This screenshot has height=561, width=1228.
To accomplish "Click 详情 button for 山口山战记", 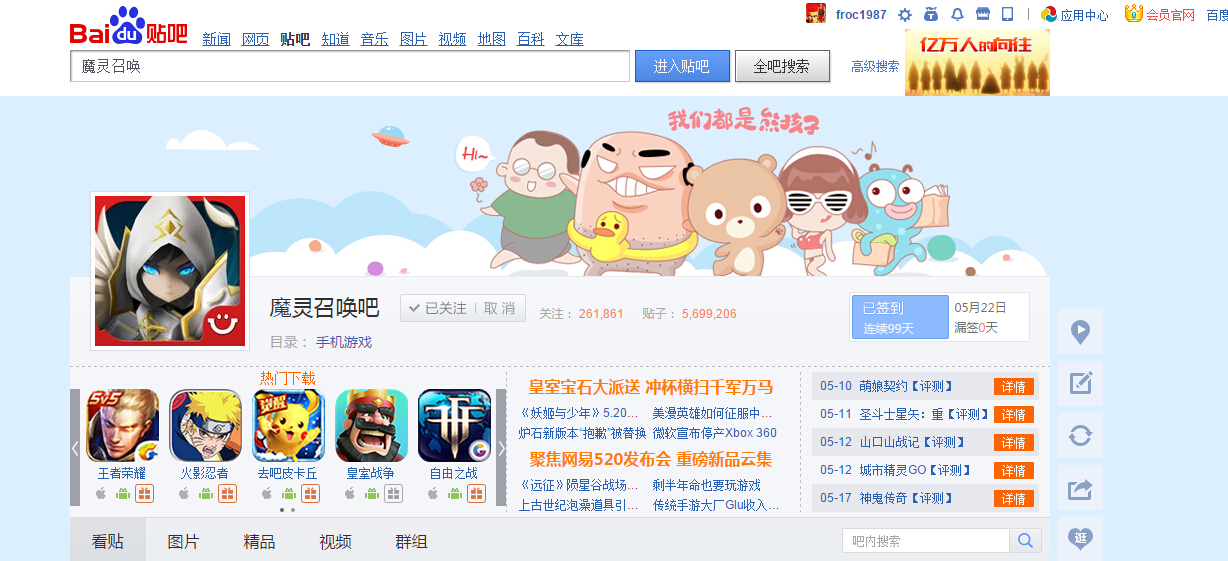I will [1013, 442].
